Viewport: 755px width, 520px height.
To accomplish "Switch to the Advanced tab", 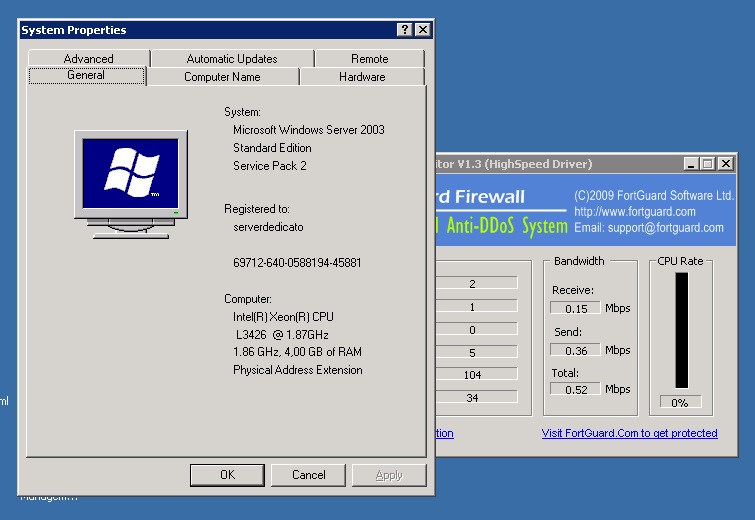I will tap(88, 59).
